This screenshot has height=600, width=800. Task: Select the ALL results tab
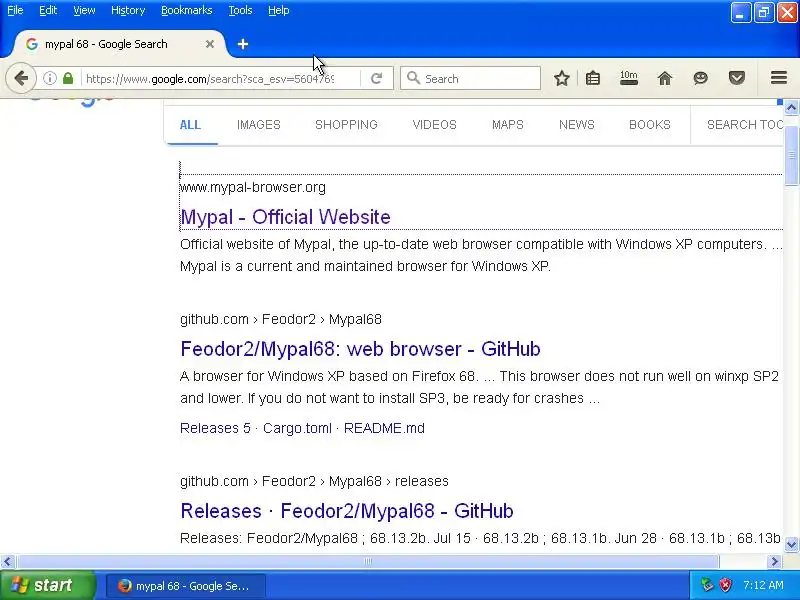(x=190, y=125)
